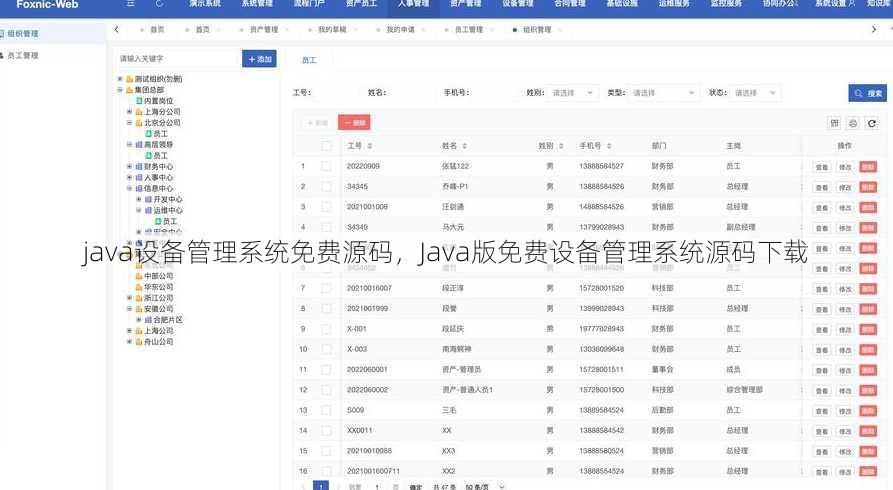Image resolution: width=893 pixels, height=490 pixels.
Task: Collapse the 集团总部 tree node
Action: (x=120, y=90)
